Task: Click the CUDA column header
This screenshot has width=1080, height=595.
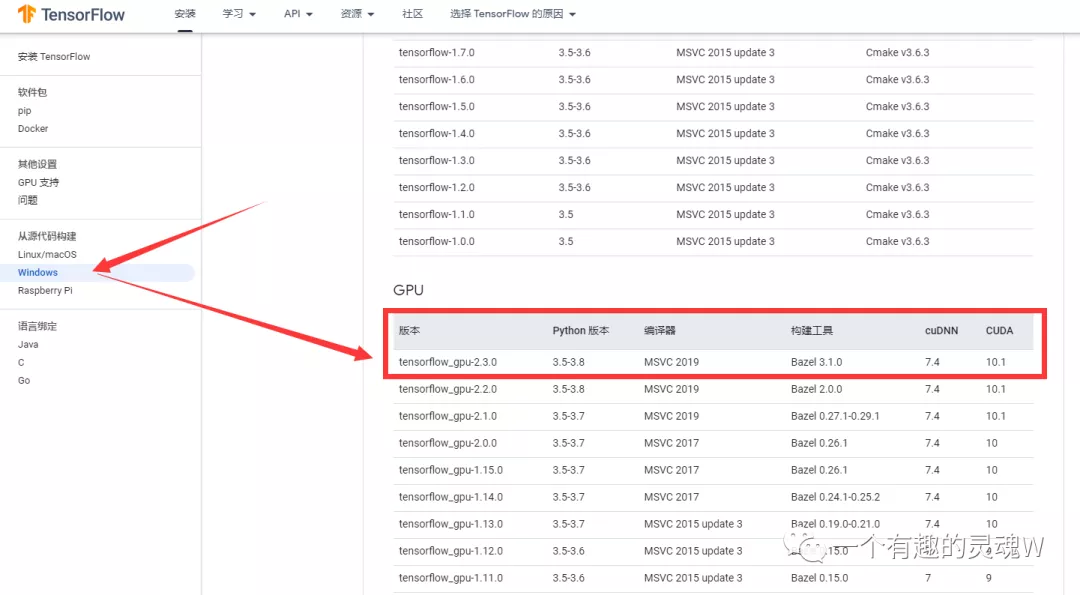Action: pyautogui.click(x=999, y=331)
